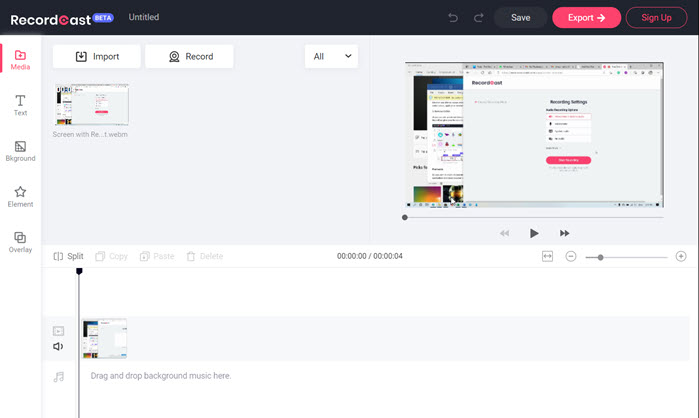Open the Overlay panel
The image size is (699, 418).
pos(20,242)
